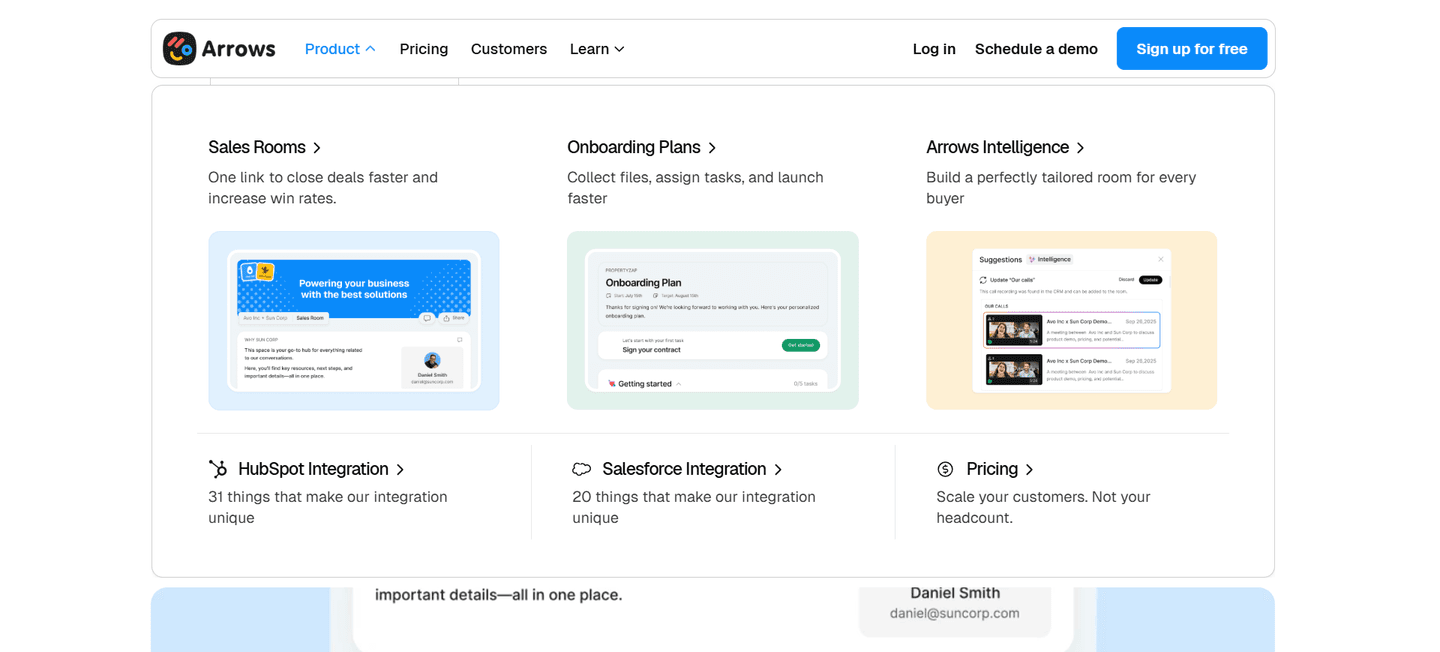Click arrow next to Salesforce Integration
This screenshot has height=652, width=1440.
778,470
